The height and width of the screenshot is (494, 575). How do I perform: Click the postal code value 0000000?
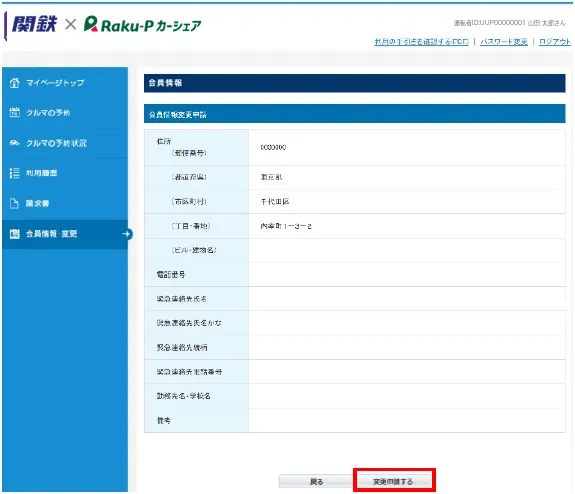click(x=273, y=147)
